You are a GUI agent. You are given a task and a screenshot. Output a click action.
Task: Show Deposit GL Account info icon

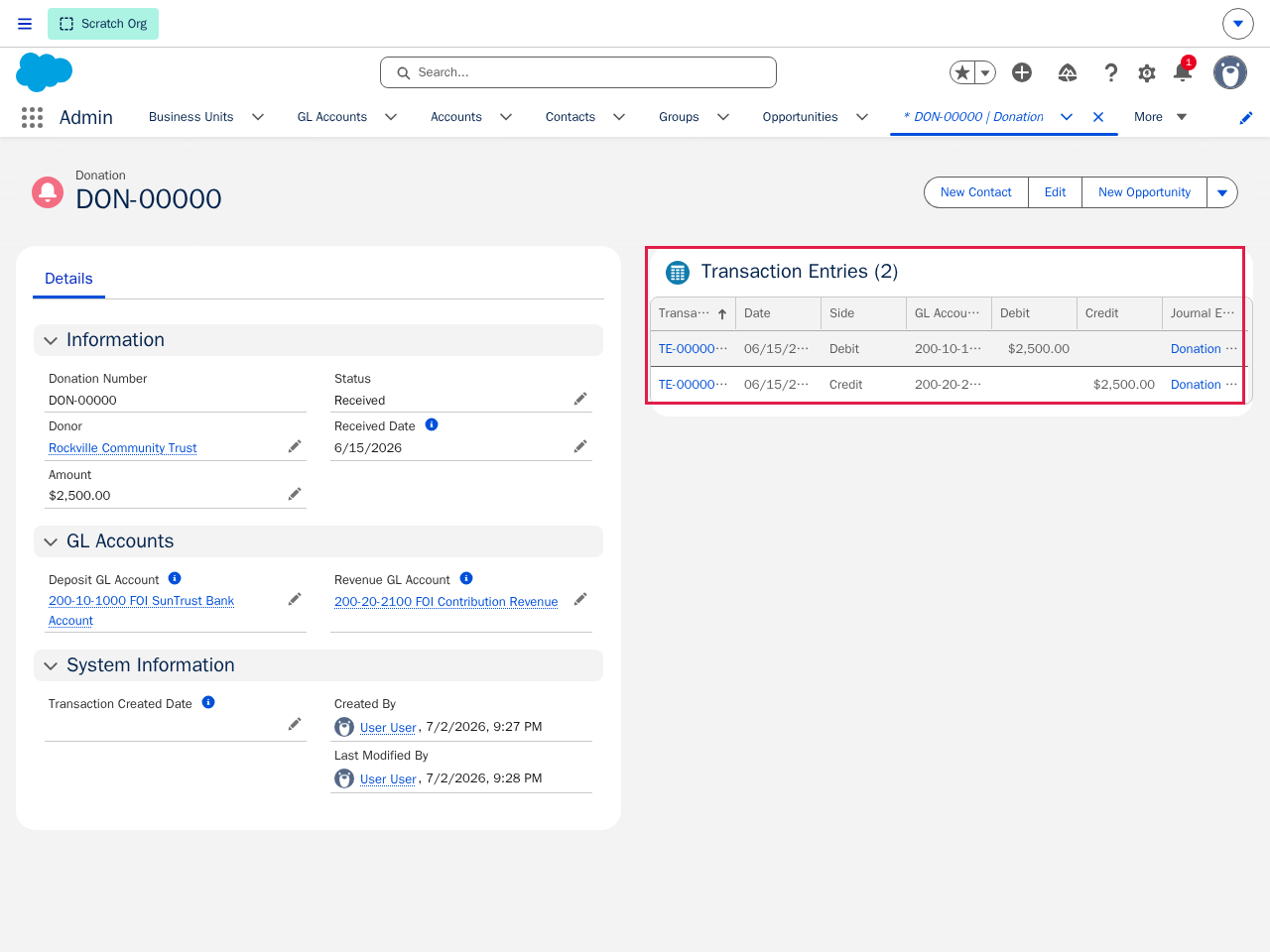pyautogui.click(x=175, y=578)
